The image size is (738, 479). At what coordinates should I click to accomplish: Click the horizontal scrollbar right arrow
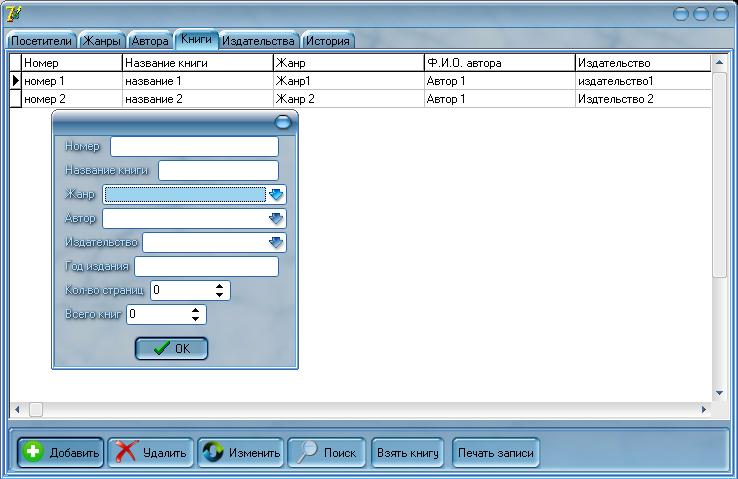pos(704,409)
